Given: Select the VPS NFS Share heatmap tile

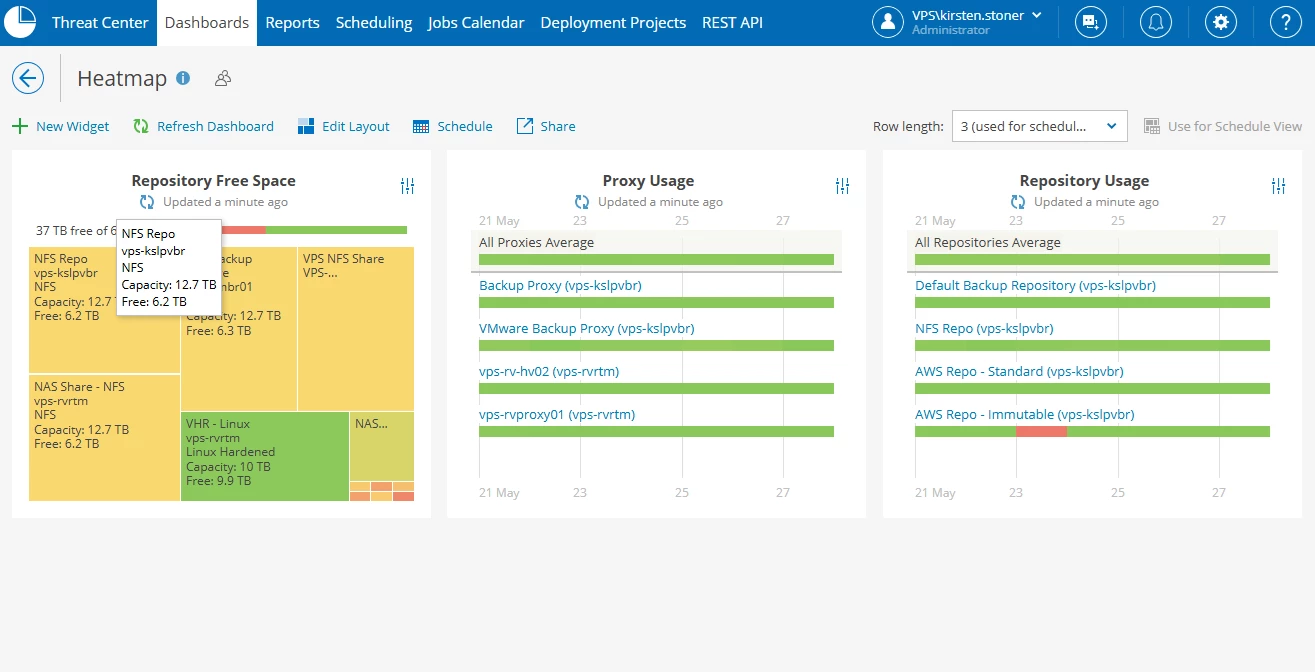Looking at the screenshot, I should pos(356,328).
